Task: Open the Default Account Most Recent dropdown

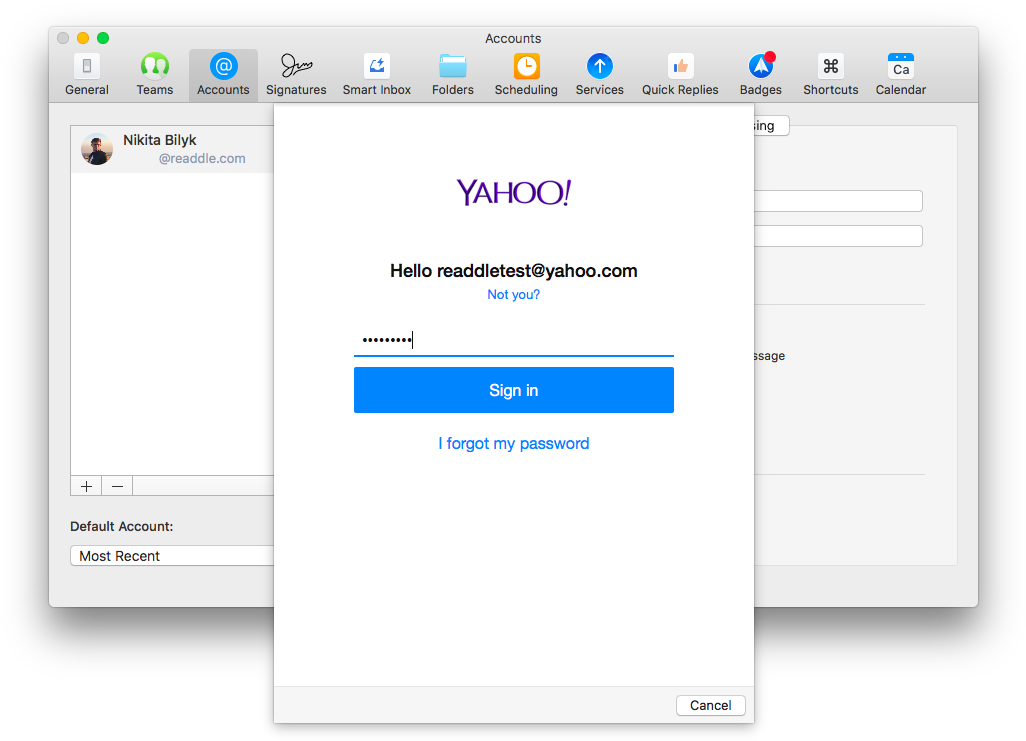Action: pos(172,556)
